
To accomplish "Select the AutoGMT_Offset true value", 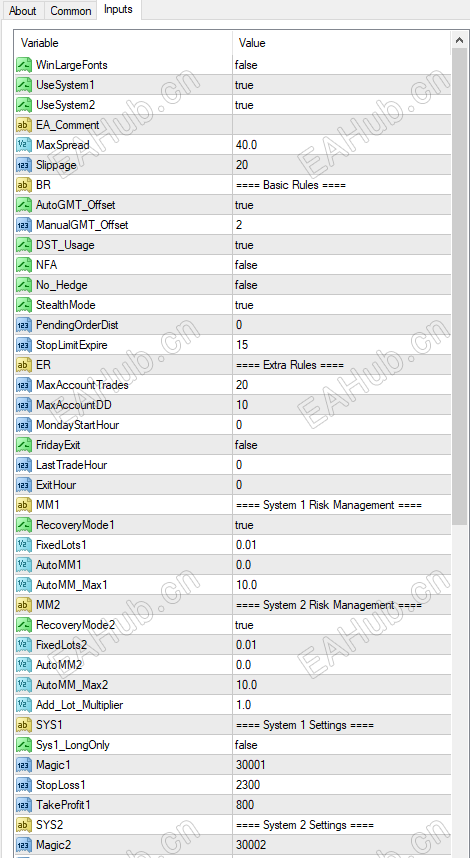I will 244,205.
